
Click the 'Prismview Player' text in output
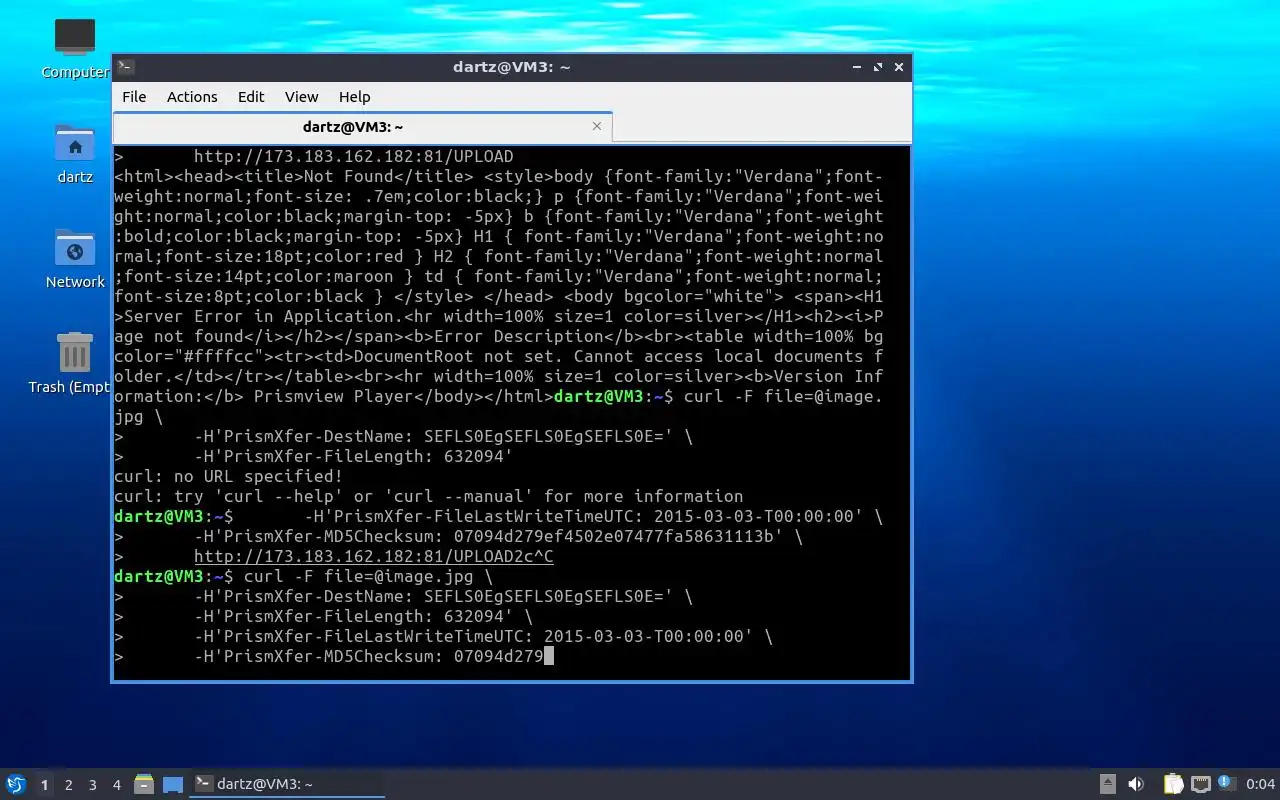(334, 396)
